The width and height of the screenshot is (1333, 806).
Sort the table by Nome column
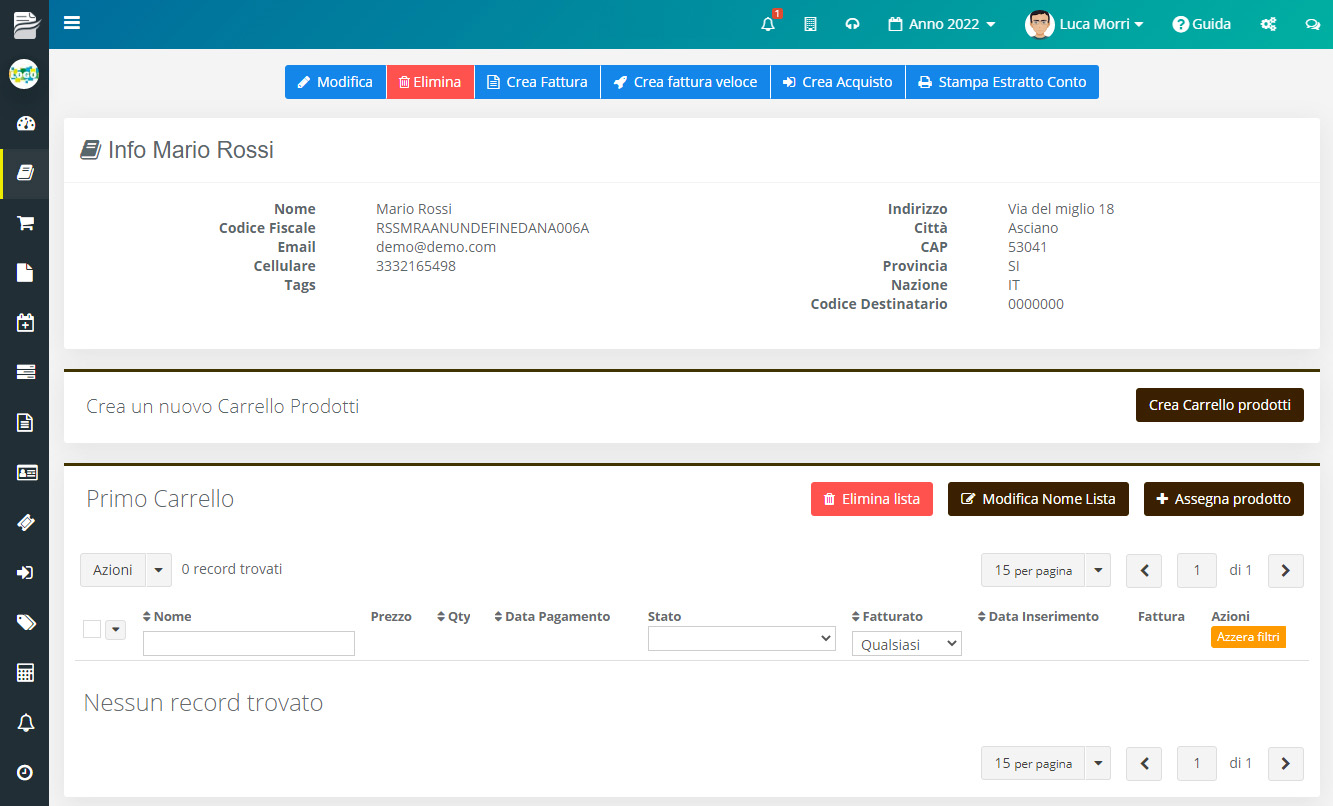click(x=172, y=617)
